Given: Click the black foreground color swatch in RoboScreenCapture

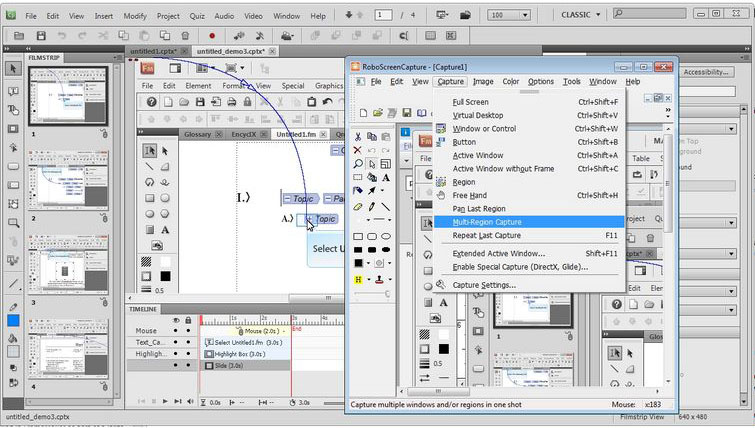Looking at the screenshot, I should point(358,263).
